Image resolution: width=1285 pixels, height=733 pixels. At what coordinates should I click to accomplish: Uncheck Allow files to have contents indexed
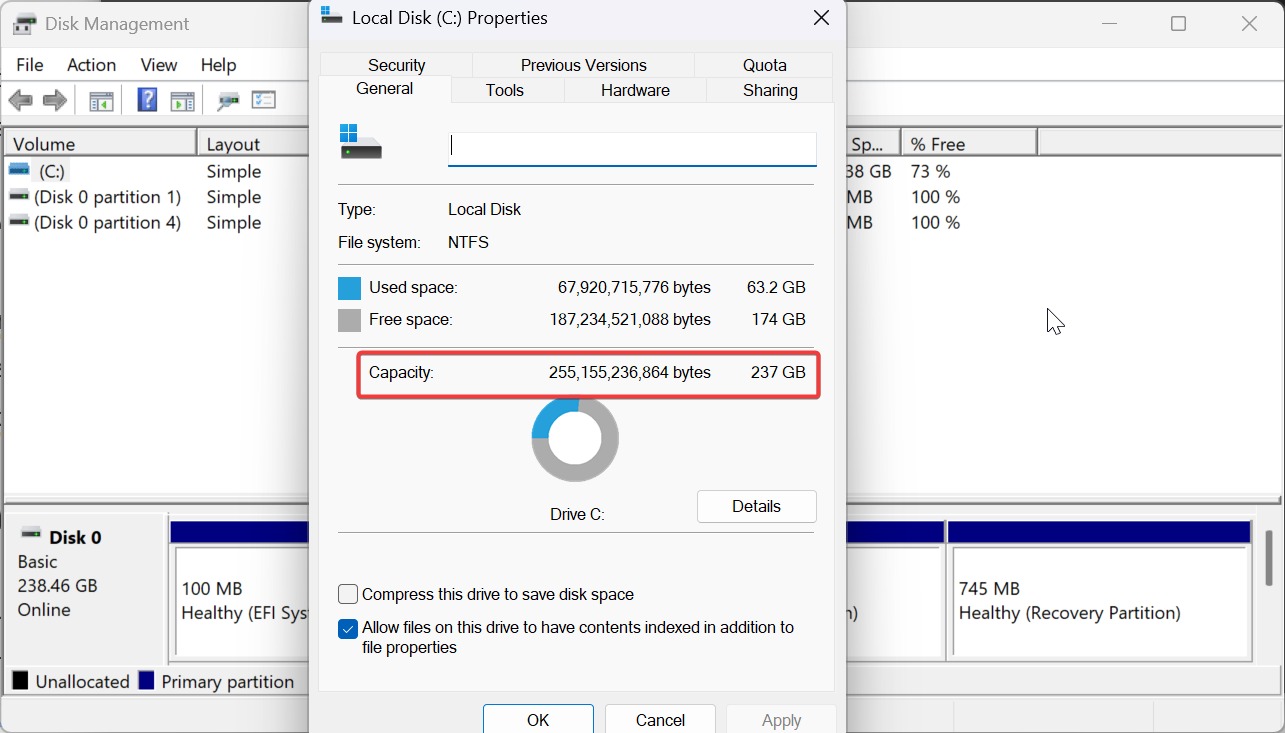[x=348, y=629]
